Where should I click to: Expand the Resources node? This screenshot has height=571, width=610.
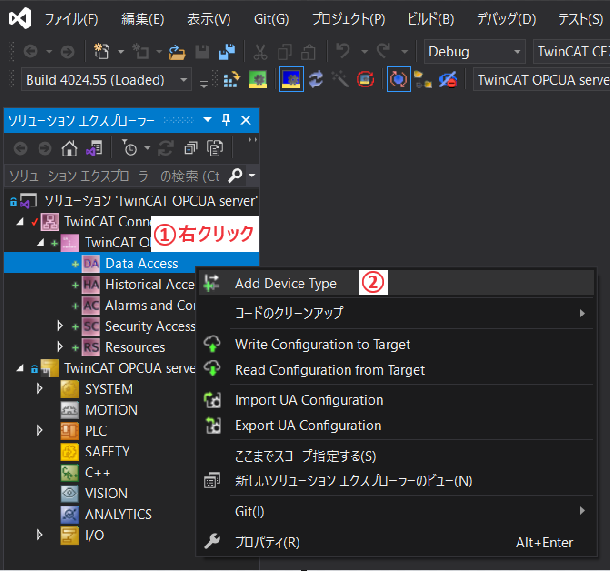[60, 347]
